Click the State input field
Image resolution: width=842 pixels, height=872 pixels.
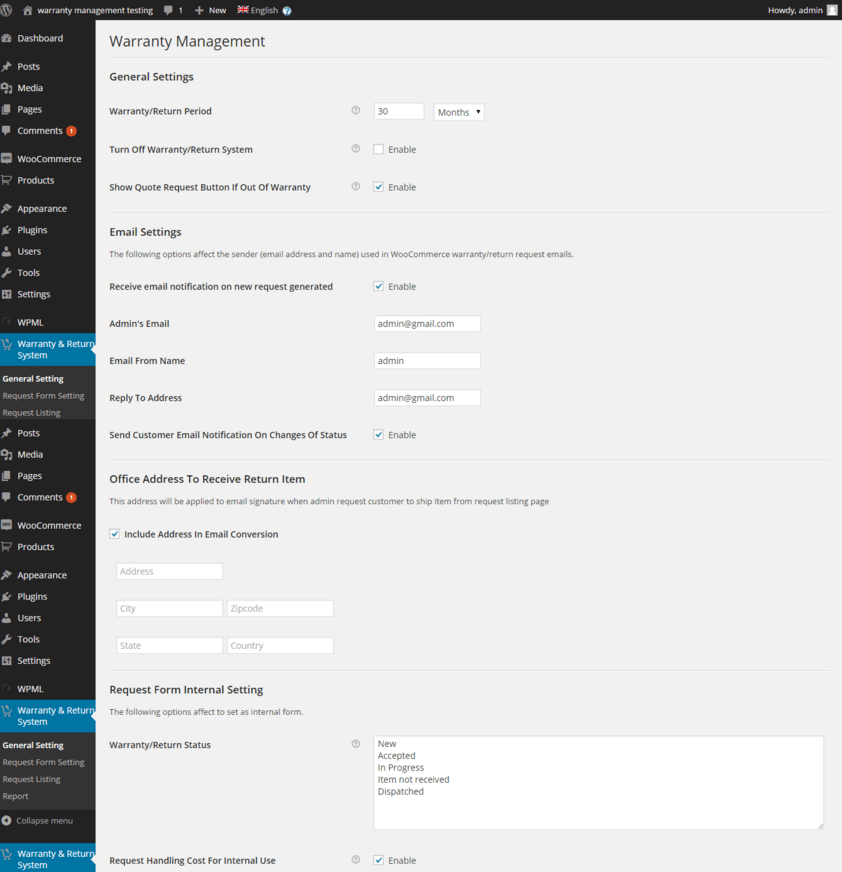170,646
